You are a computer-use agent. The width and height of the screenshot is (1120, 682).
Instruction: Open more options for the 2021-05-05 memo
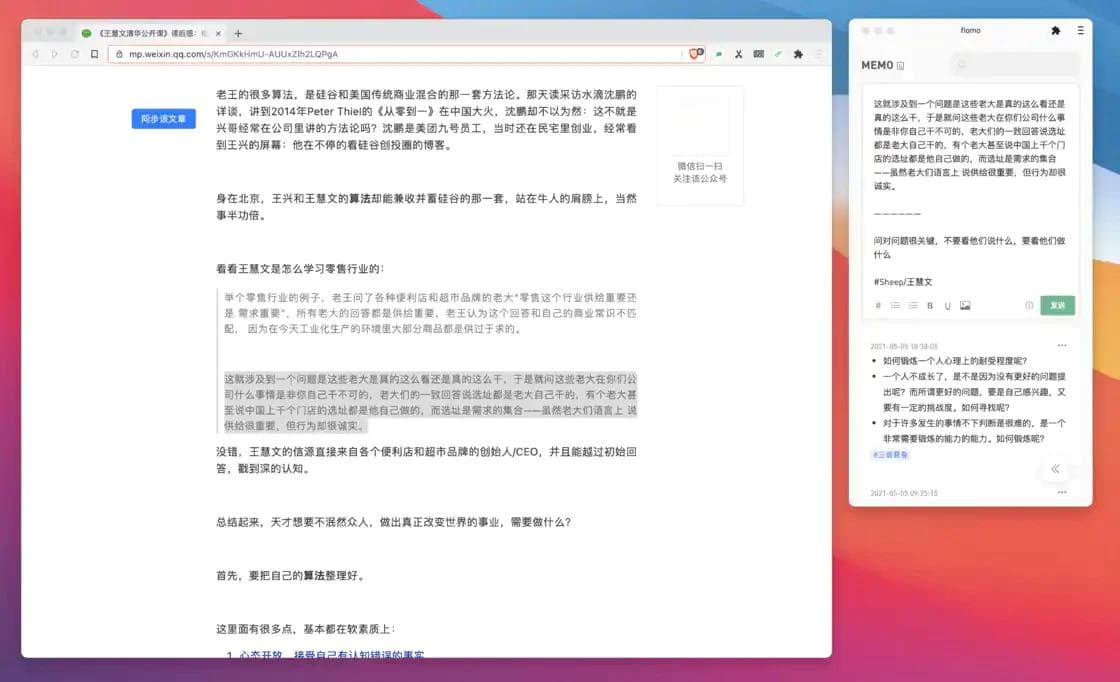tap(1062, 492)
